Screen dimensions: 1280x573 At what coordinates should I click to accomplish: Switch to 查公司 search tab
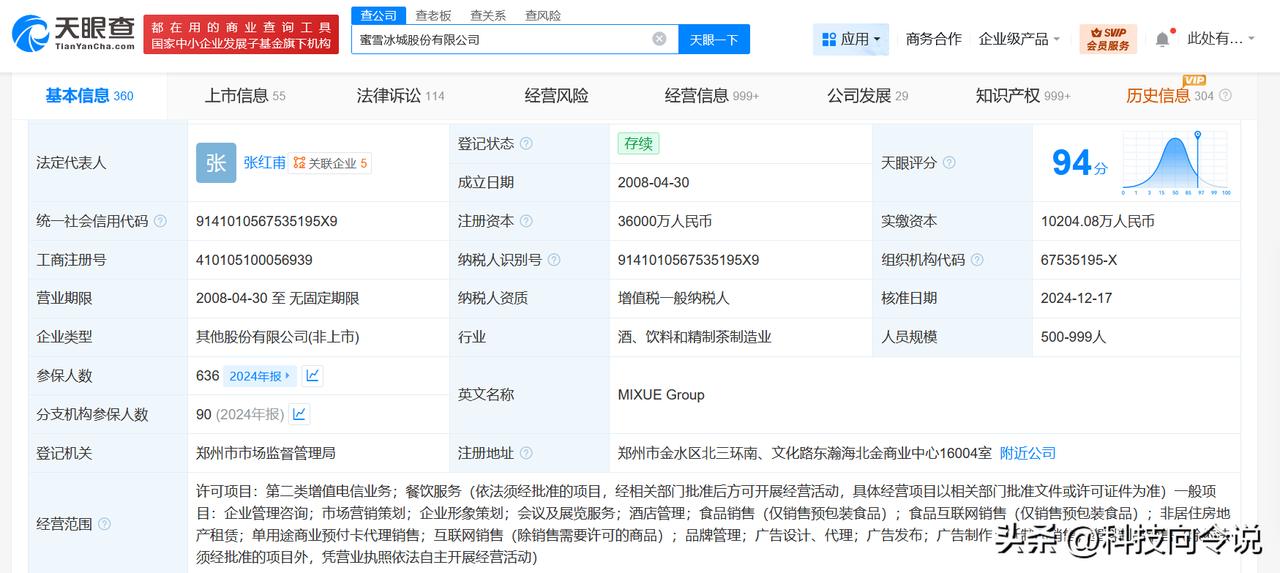(x=378, y=15)
